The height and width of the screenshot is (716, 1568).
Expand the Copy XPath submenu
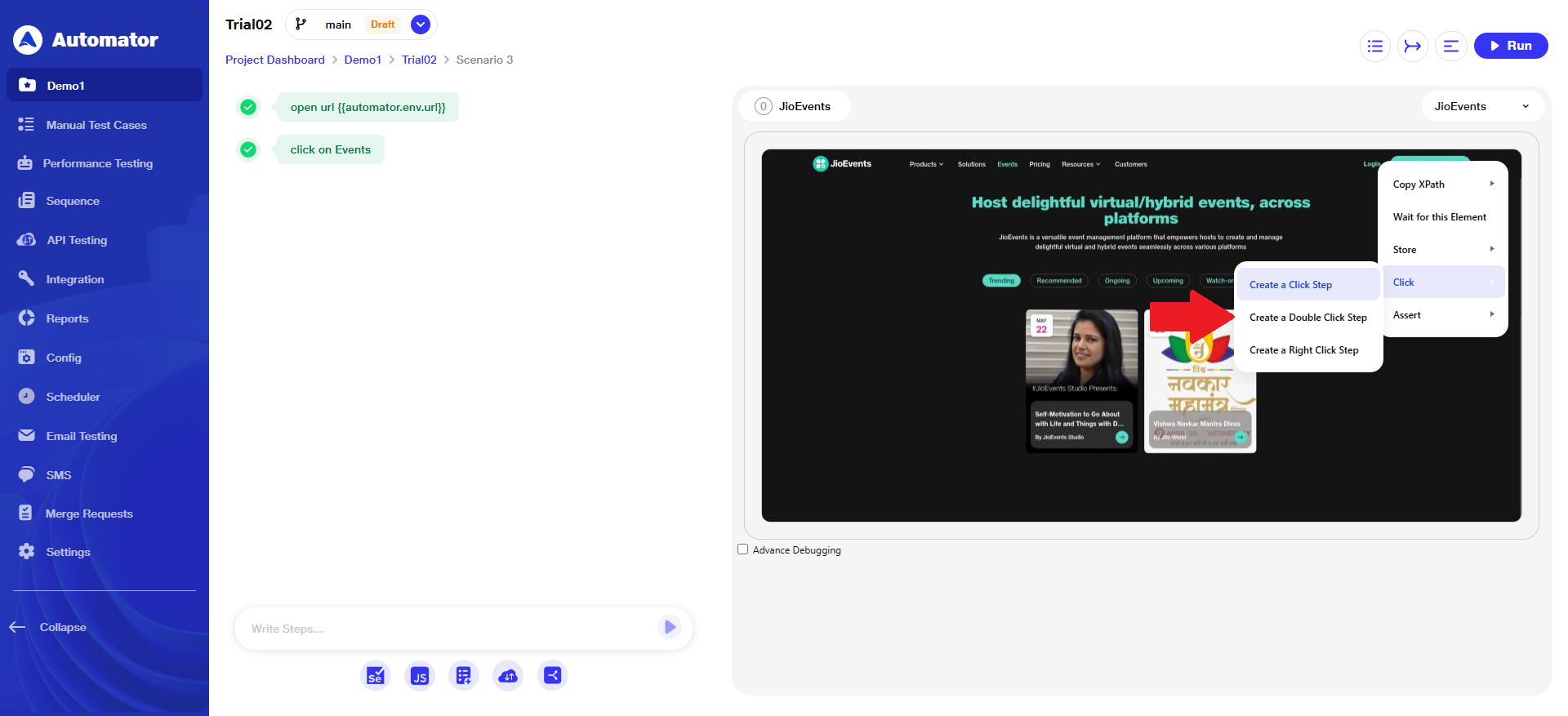[1441, 185]
